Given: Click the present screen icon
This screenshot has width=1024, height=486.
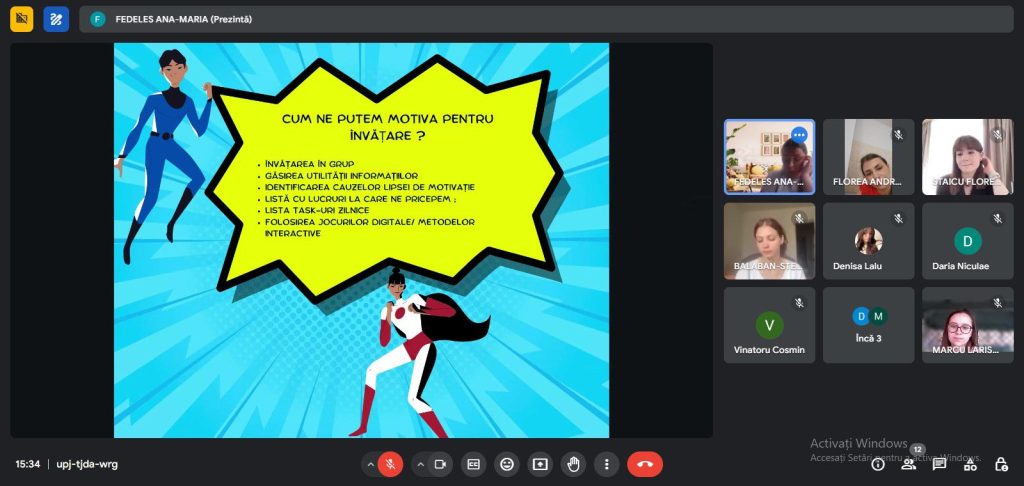Looking at the screenshot, I should [540, 464].
